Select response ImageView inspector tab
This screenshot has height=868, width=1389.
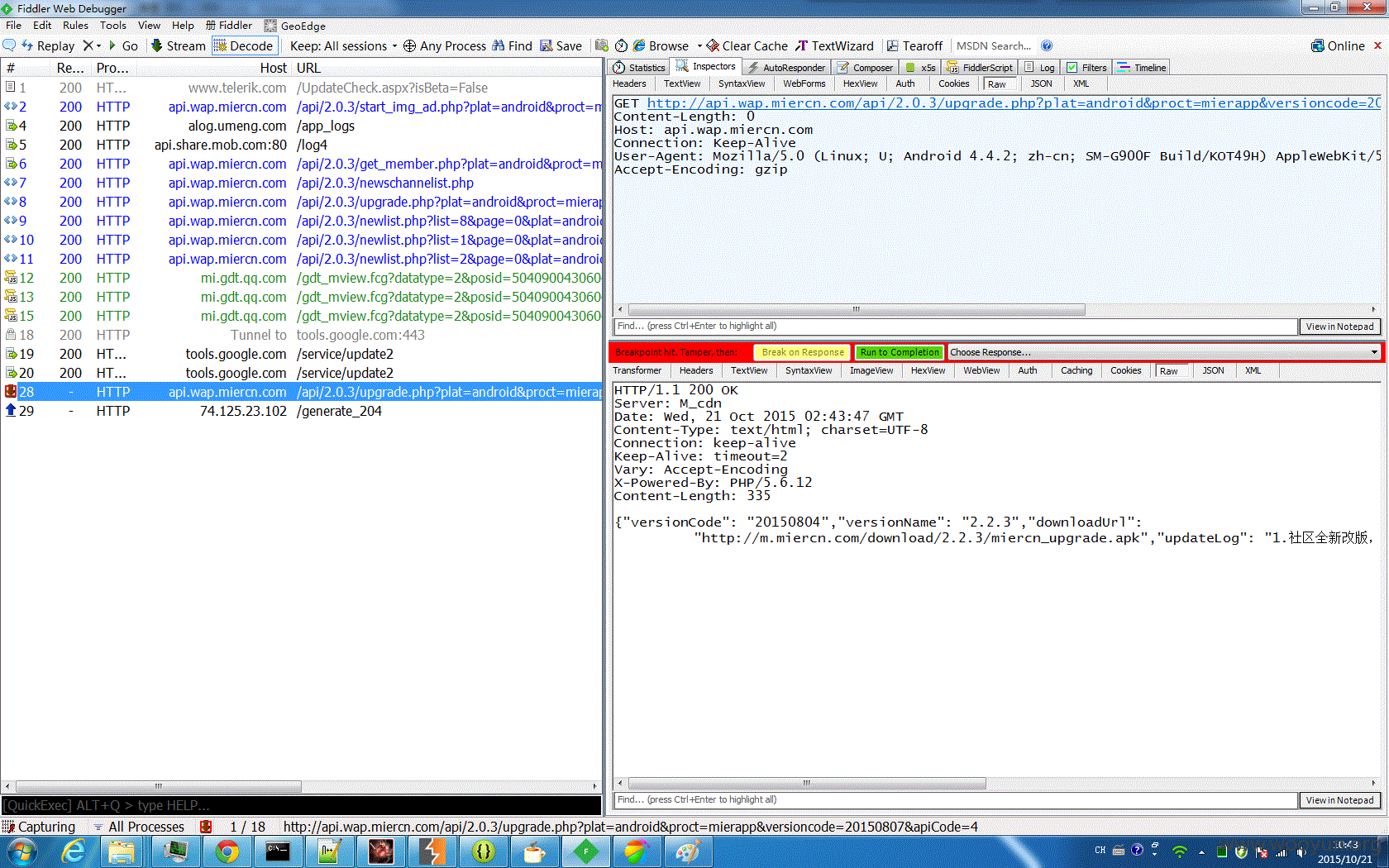click(871, 370)
